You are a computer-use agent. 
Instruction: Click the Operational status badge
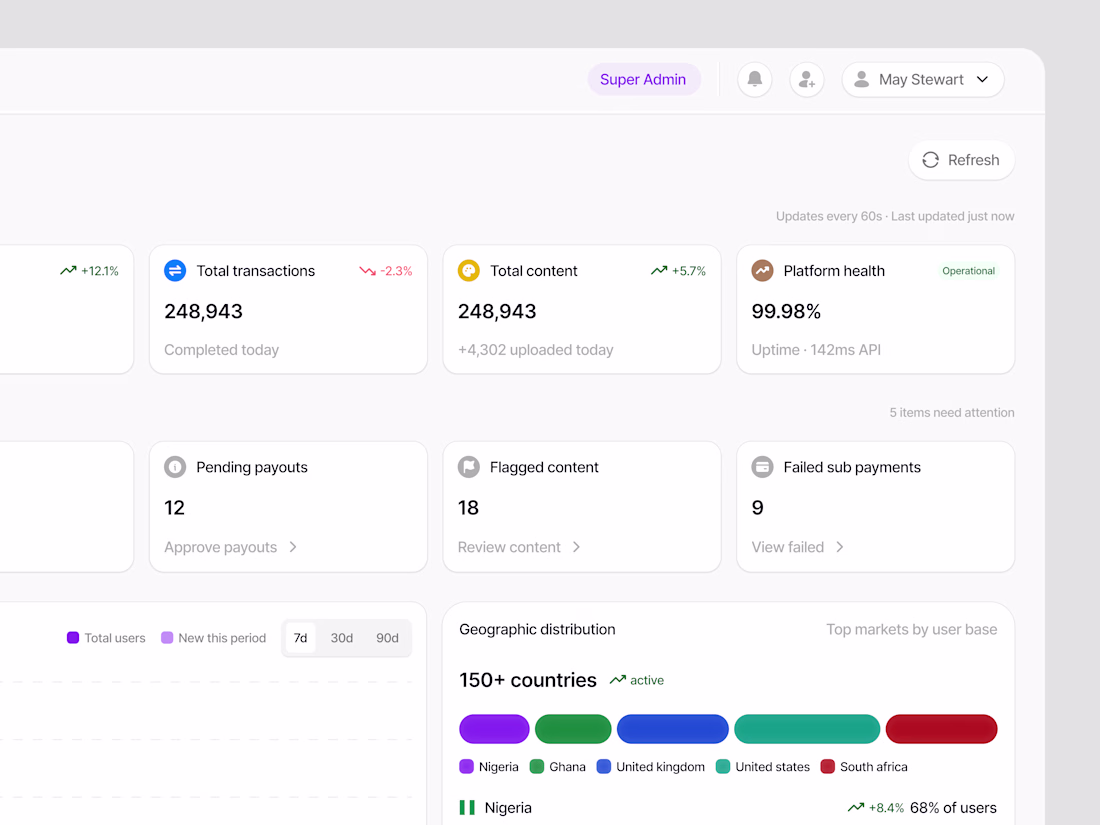coord(968,271)
